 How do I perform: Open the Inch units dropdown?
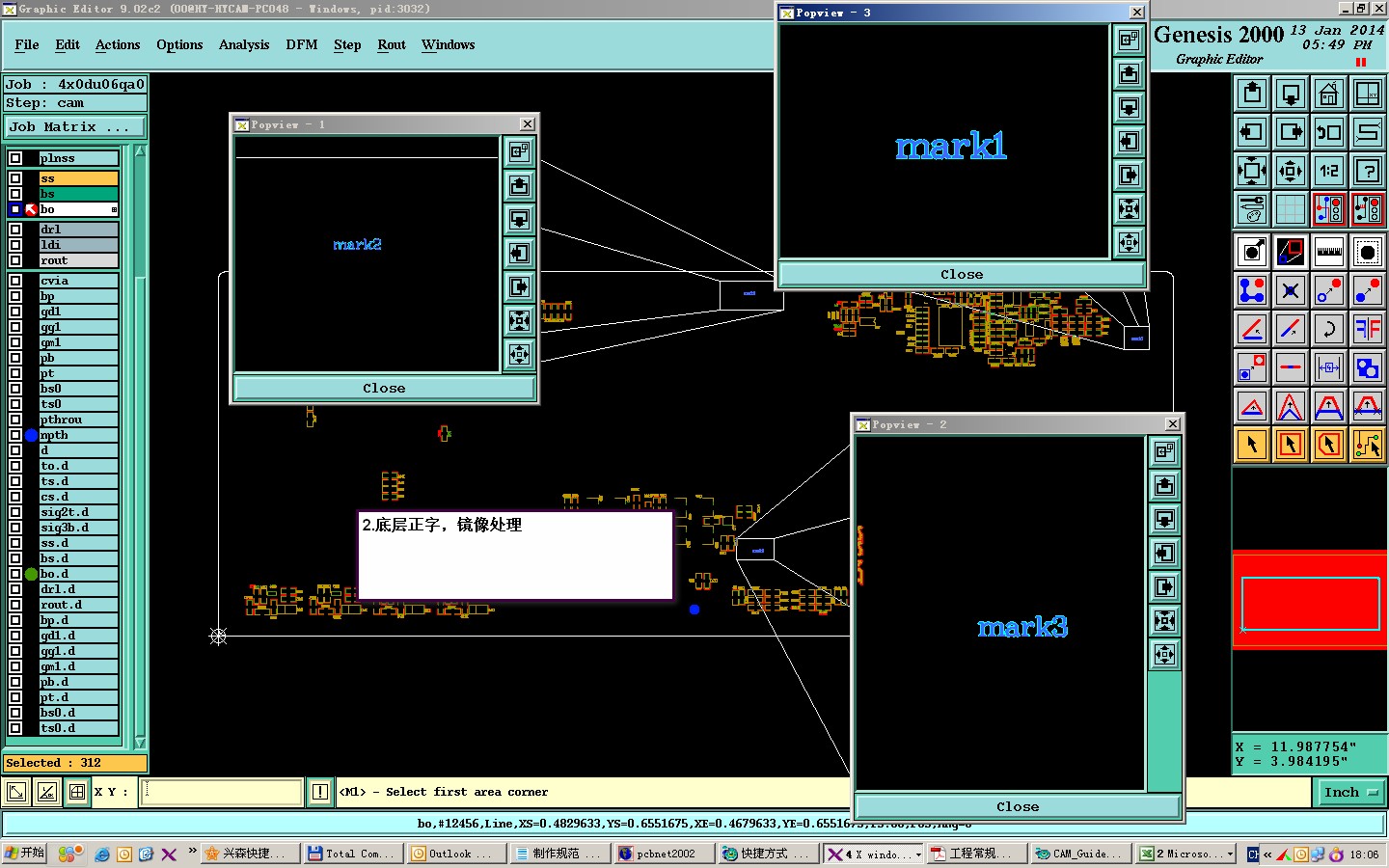[x=1350, y=792]
